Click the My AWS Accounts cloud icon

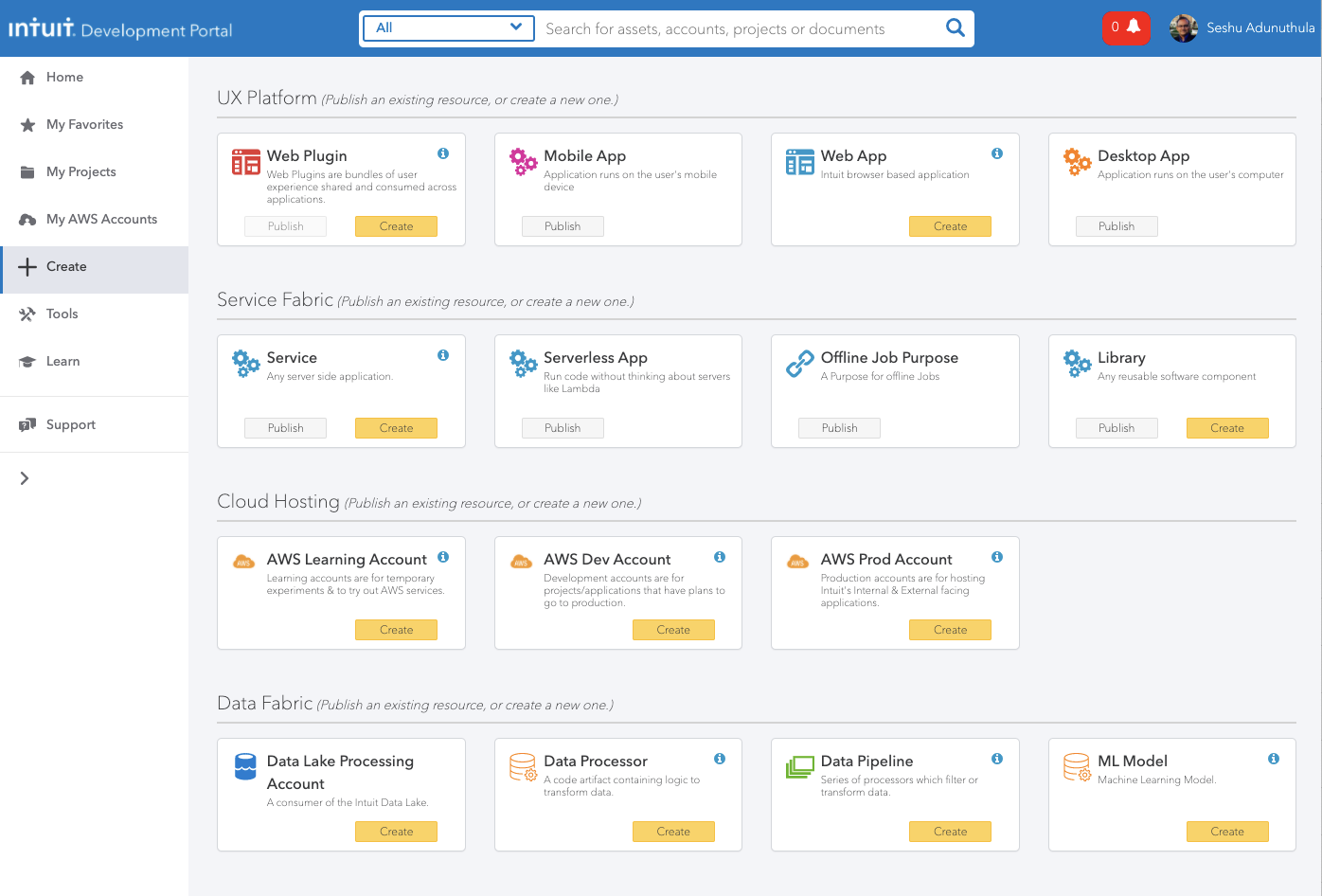pyautogui.click(x=27, y=220)
